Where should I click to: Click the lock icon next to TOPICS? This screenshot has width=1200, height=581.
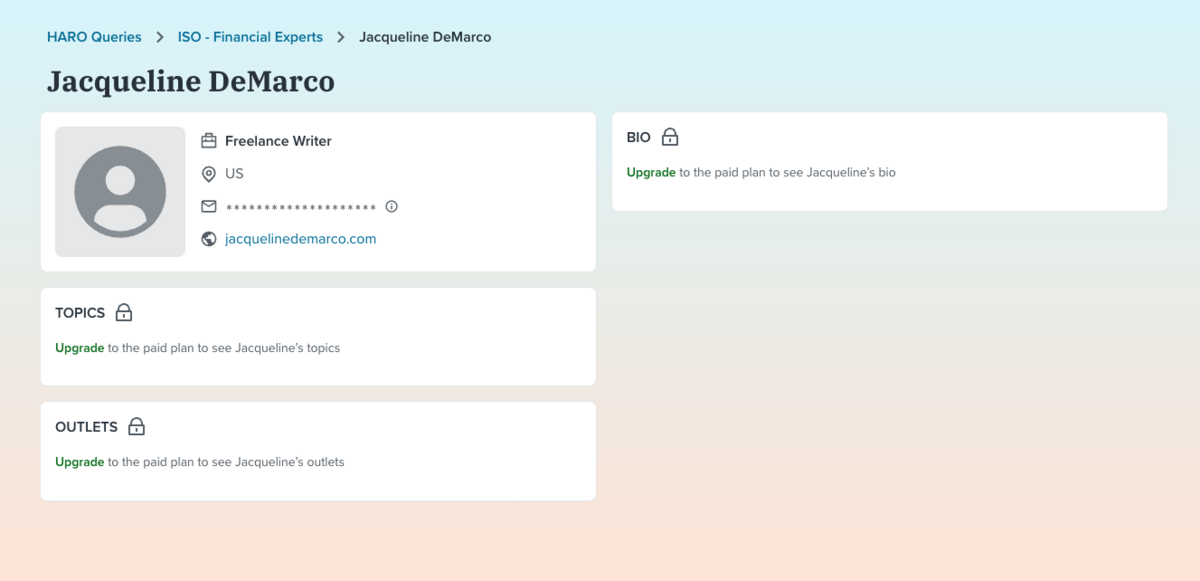124,313
